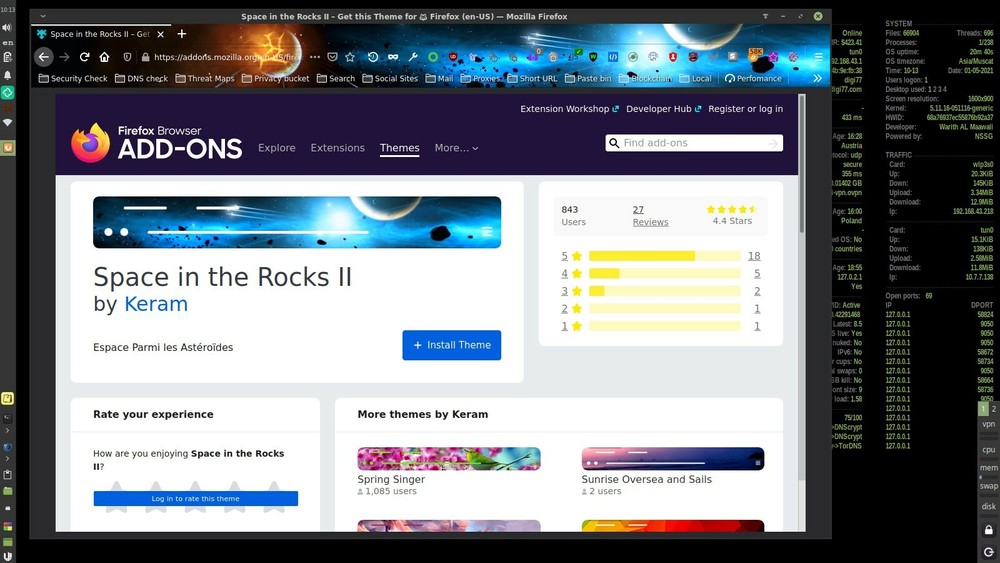
Task: Switch to the Extensions section
Action: 337,148
